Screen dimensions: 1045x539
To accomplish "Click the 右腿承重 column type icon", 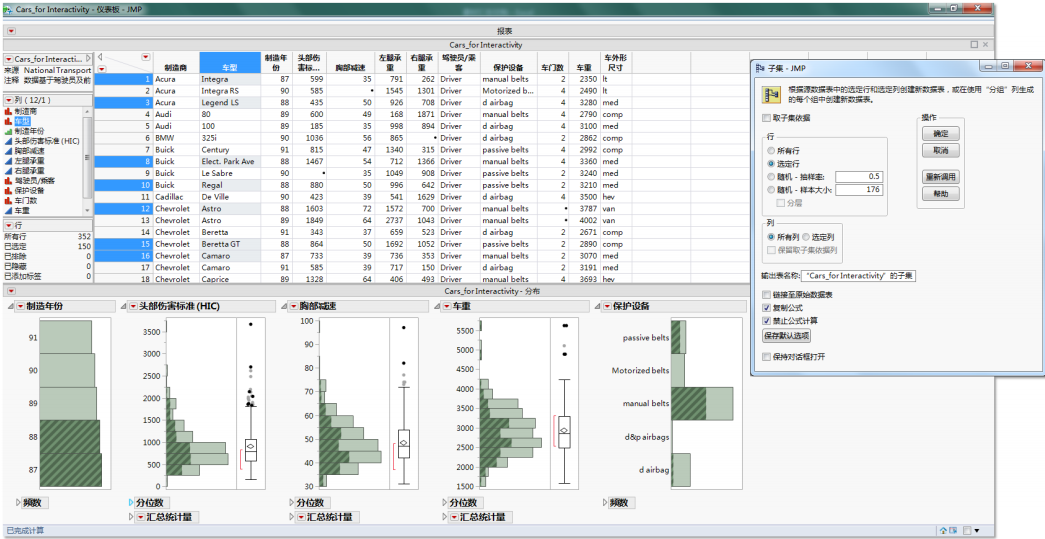I will click(9, 171).
